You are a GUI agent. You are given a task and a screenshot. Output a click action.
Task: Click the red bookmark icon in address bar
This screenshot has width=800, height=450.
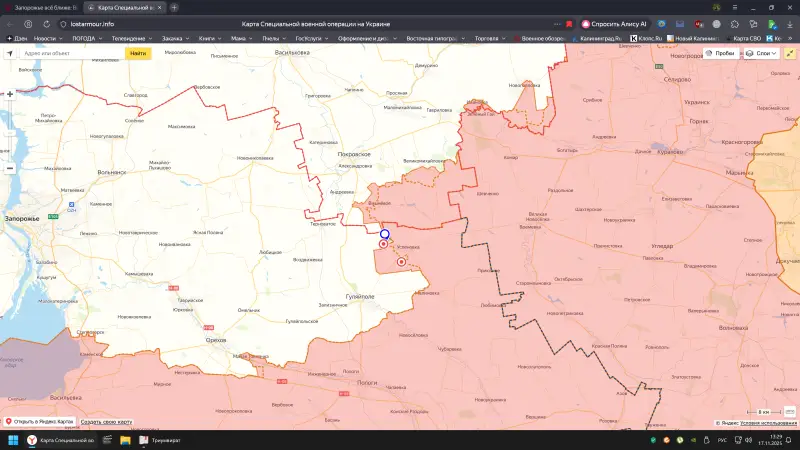click(570, 23)
